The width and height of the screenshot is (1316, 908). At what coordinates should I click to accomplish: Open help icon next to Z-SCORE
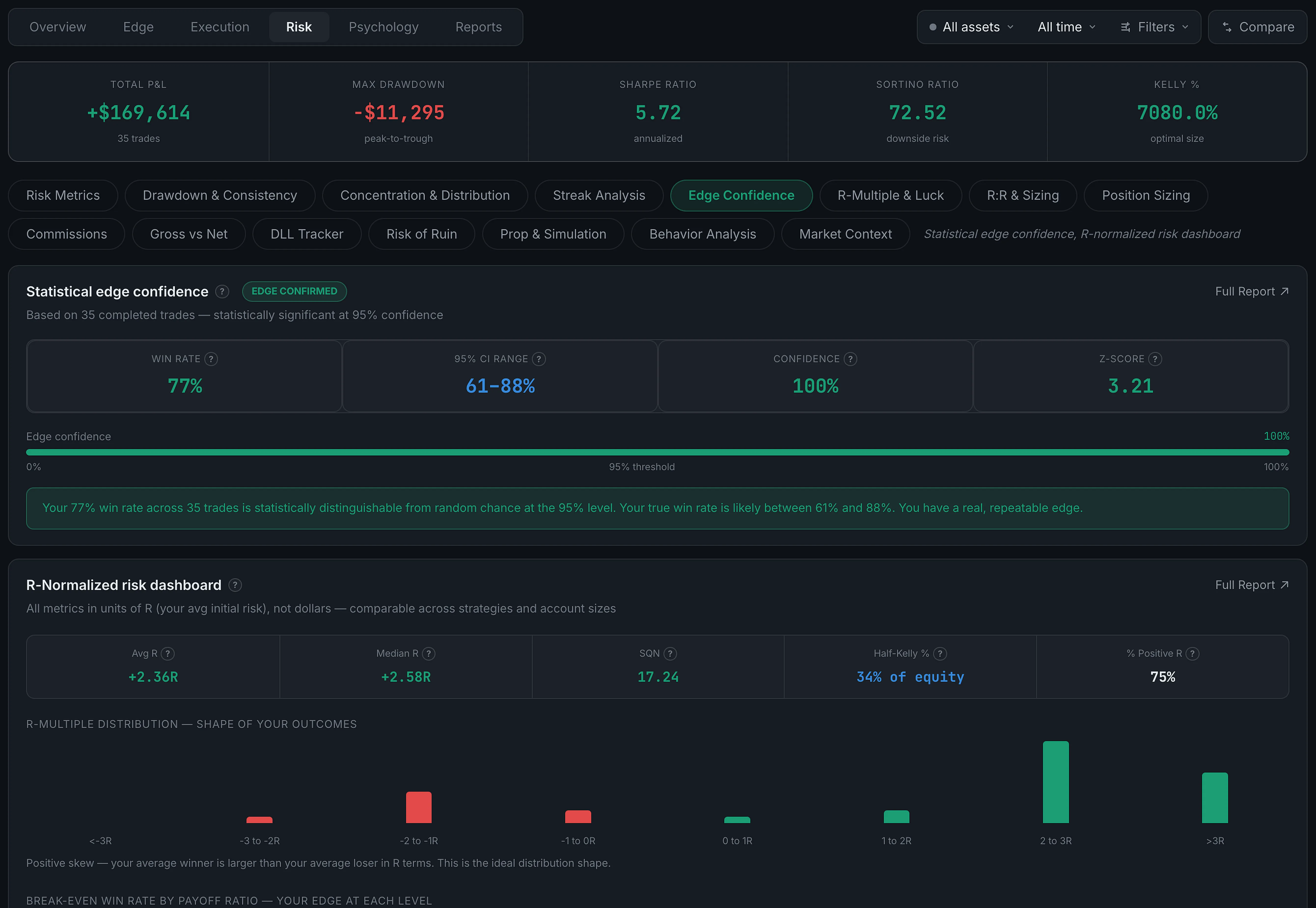tap(1155, 359)
